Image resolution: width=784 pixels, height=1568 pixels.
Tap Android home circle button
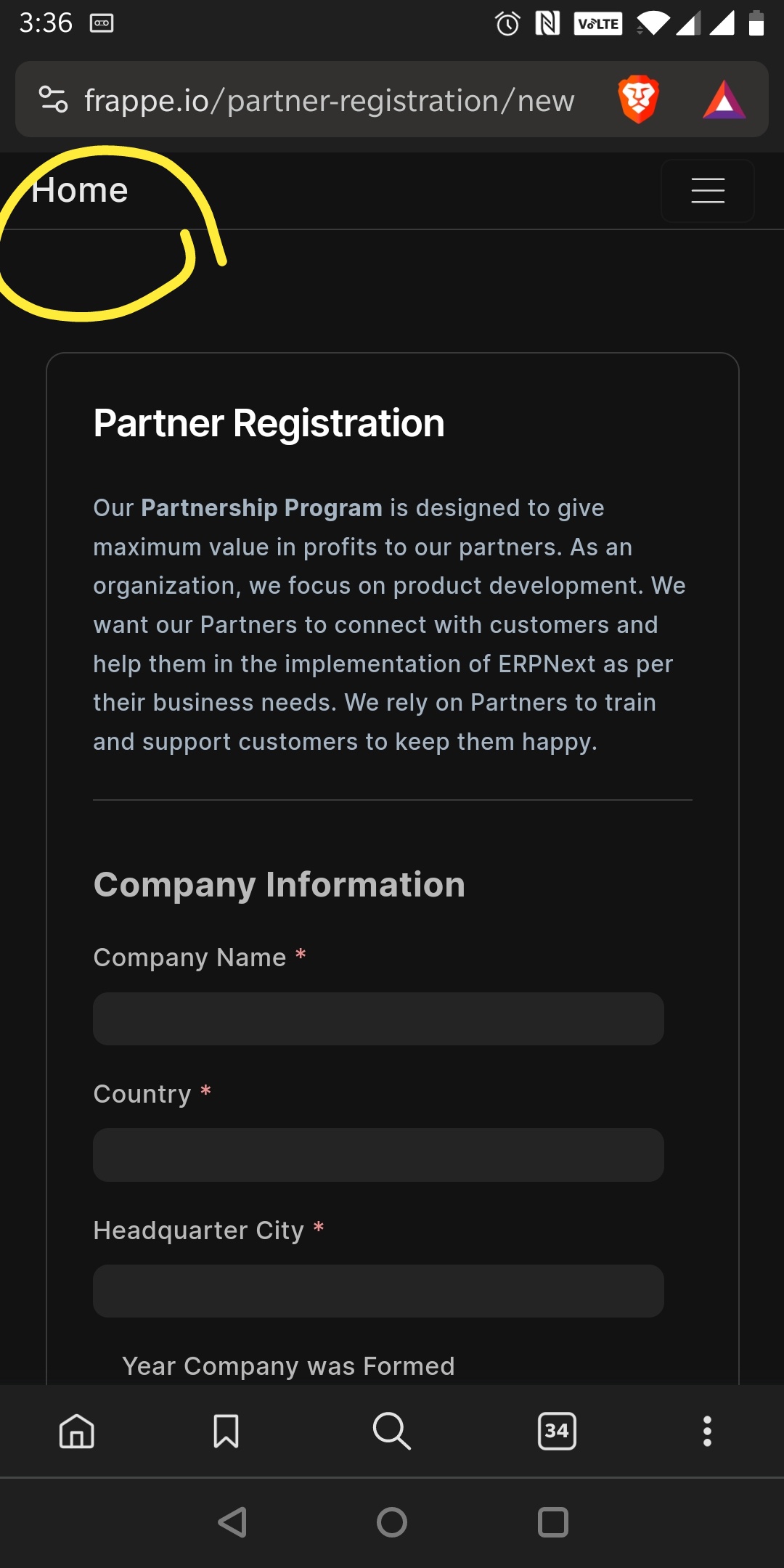click(x=392, y=1522)
